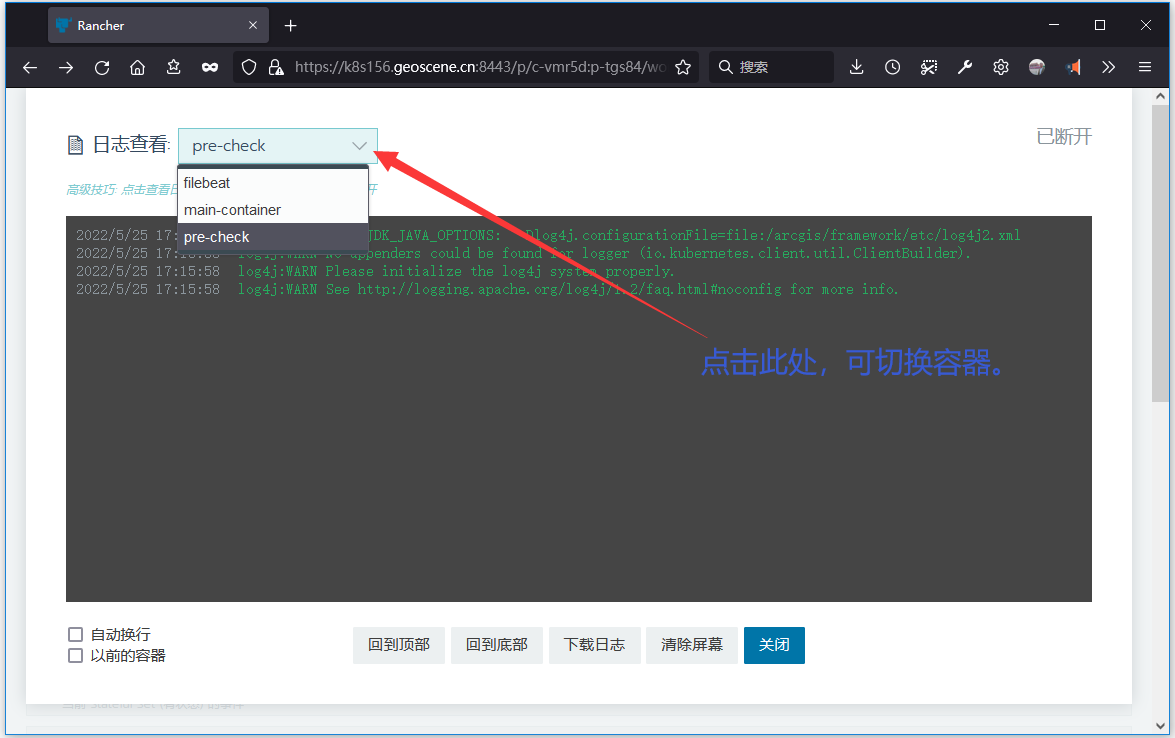Viewport: 1175px width, 738px height.
Task: Click the home icon in the toolbar
Action: click(x=138, y=67)
